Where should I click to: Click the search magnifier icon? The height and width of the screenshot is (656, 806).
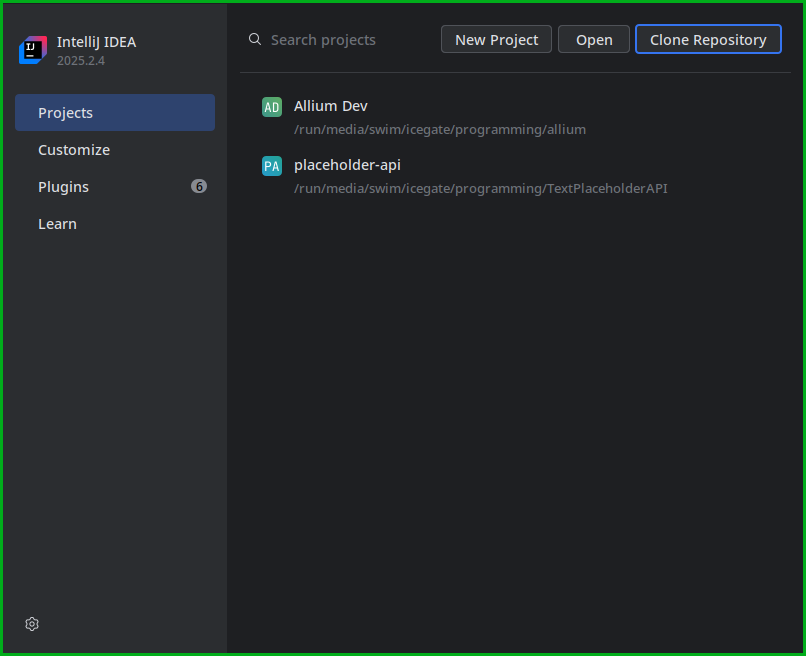[254, 39]
